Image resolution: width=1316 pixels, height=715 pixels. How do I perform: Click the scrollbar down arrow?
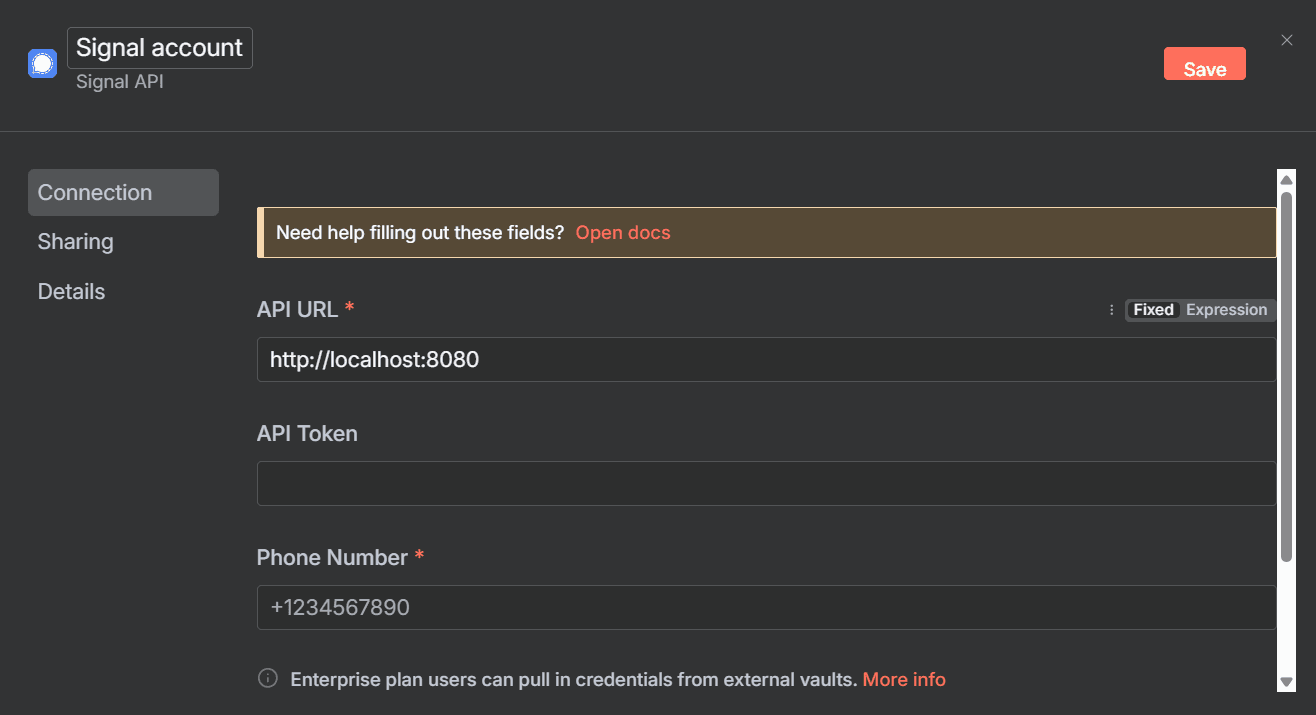pos(1287,682)
